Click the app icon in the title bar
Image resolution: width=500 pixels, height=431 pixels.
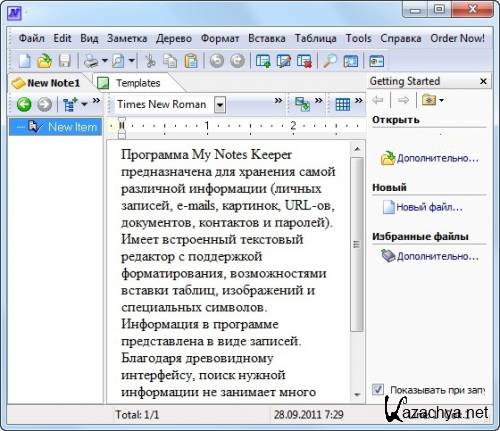click(x=15, y=13)
